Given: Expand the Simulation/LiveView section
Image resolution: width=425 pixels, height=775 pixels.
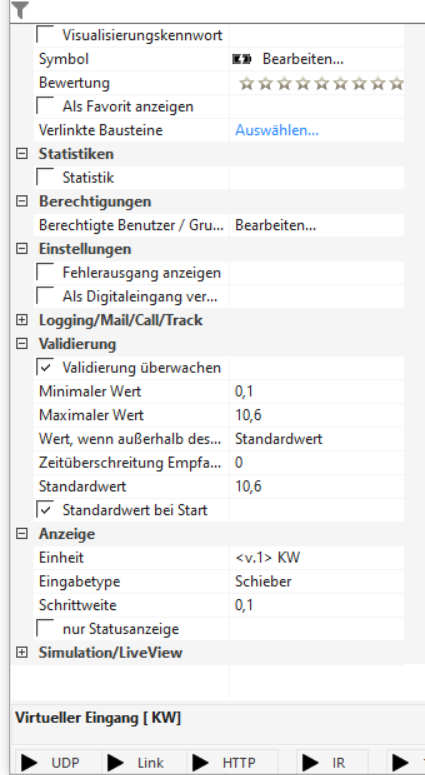Looking at the screenshot, I should [21, 652].
